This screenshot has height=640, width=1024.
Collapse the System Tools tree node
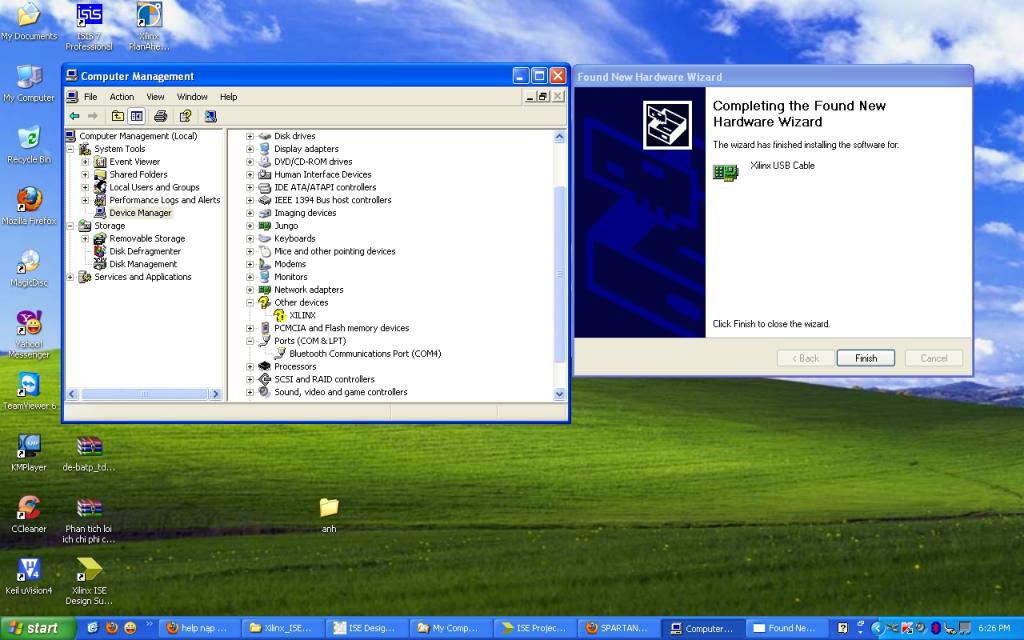click(71, 149)
